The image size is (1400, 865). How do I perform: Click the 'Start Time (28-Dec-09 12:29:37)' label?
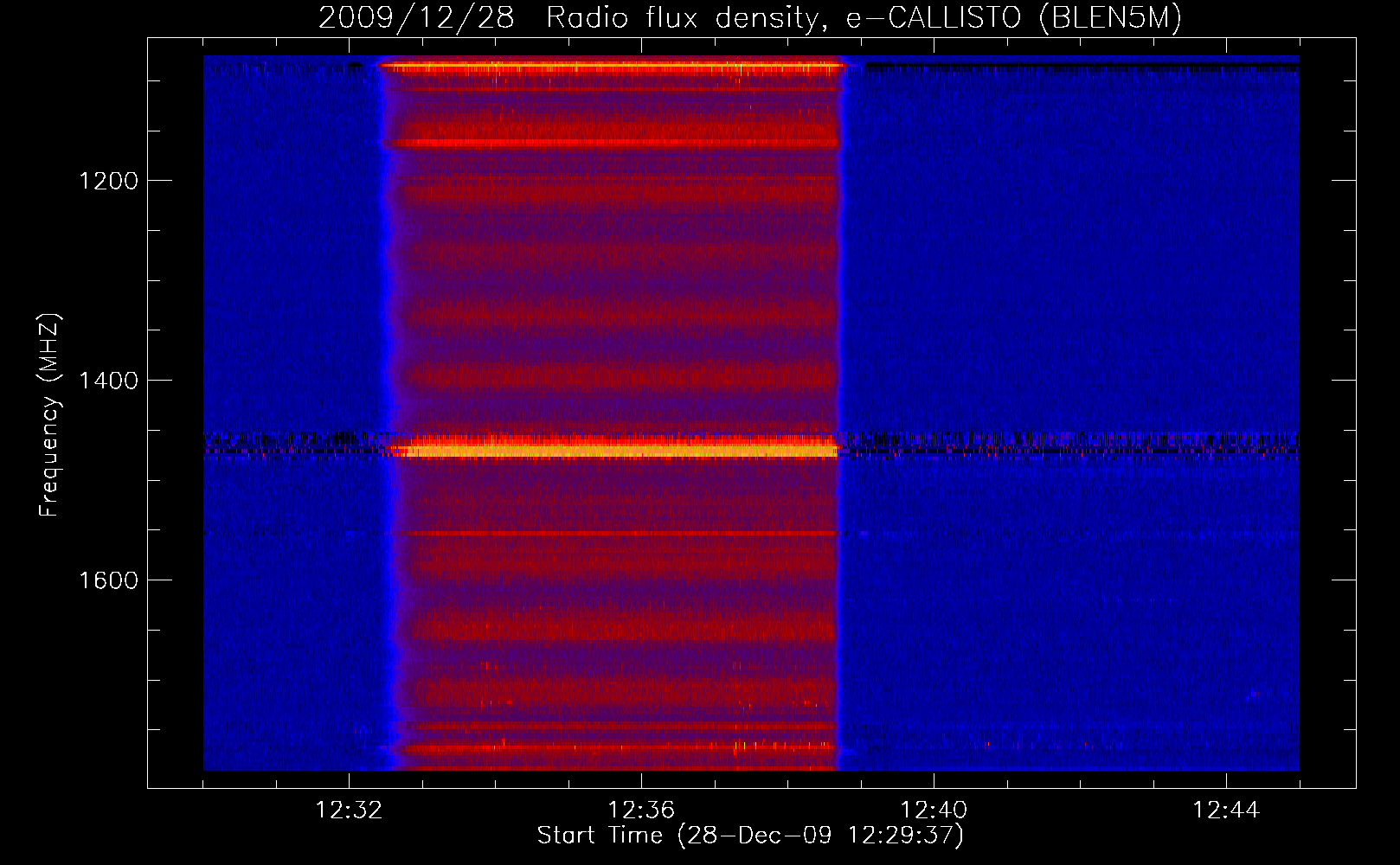[x=750, y=836]
